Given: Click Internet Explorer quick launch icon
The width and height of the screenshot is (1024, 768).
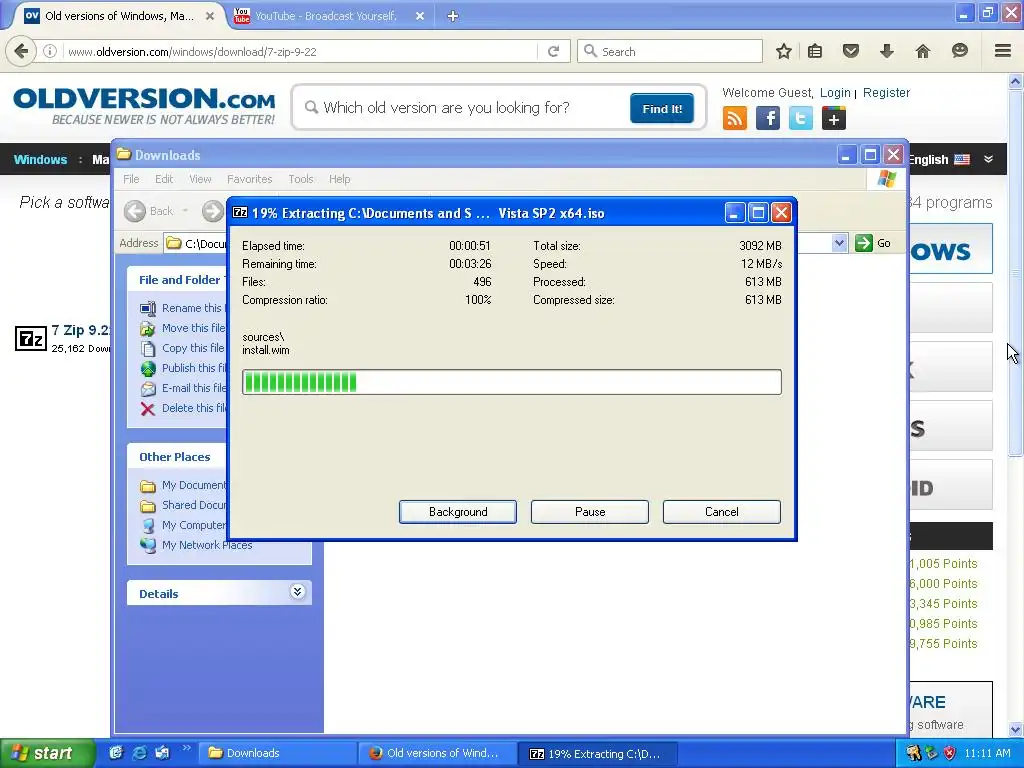Looking at the screenshot, I should (x=139, y=753).
